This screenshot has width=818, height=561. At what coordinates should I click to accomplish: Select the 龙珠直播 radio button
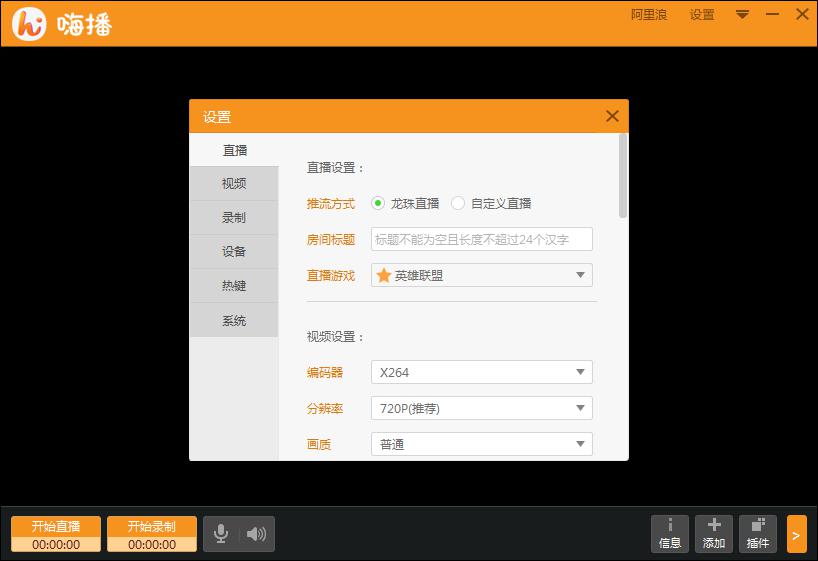[x=378, y=203]
